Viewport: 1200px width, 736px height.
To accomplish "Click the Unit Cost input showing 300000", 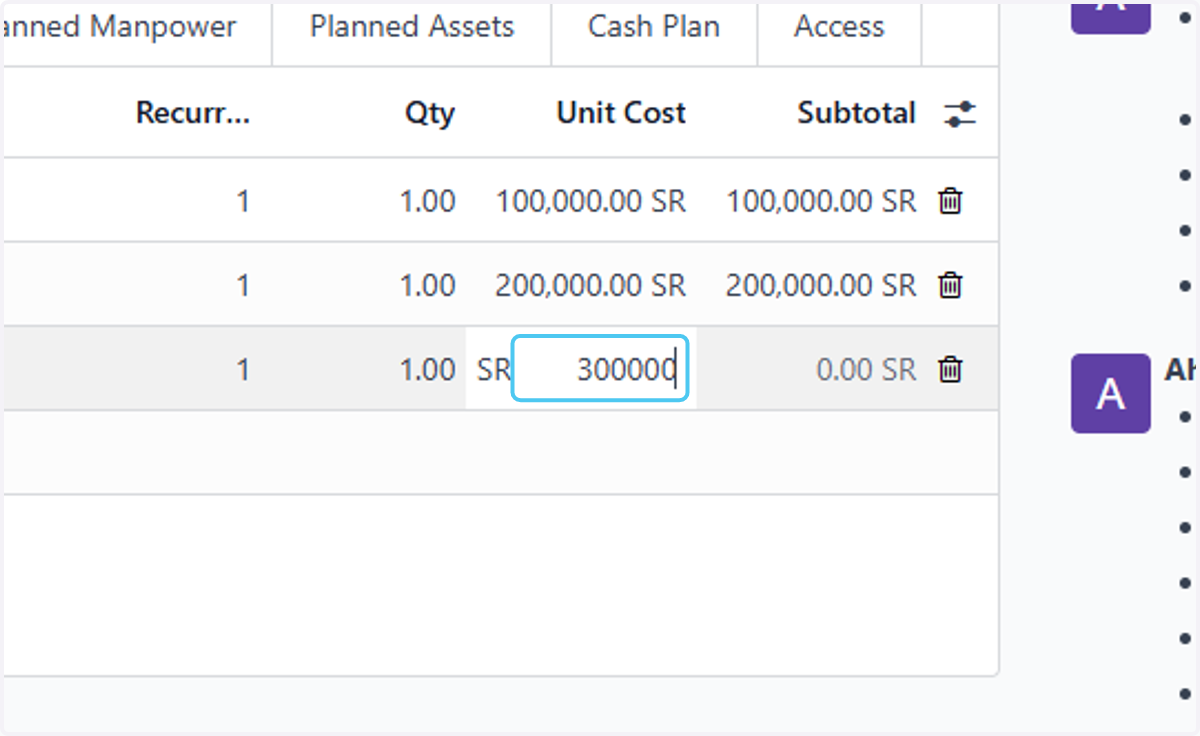I will point(600,369).
